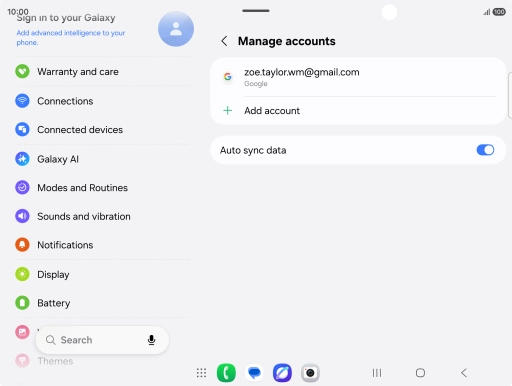Open Connections settings
Viewport: 512px width, 386px height.
pos(102,101)
